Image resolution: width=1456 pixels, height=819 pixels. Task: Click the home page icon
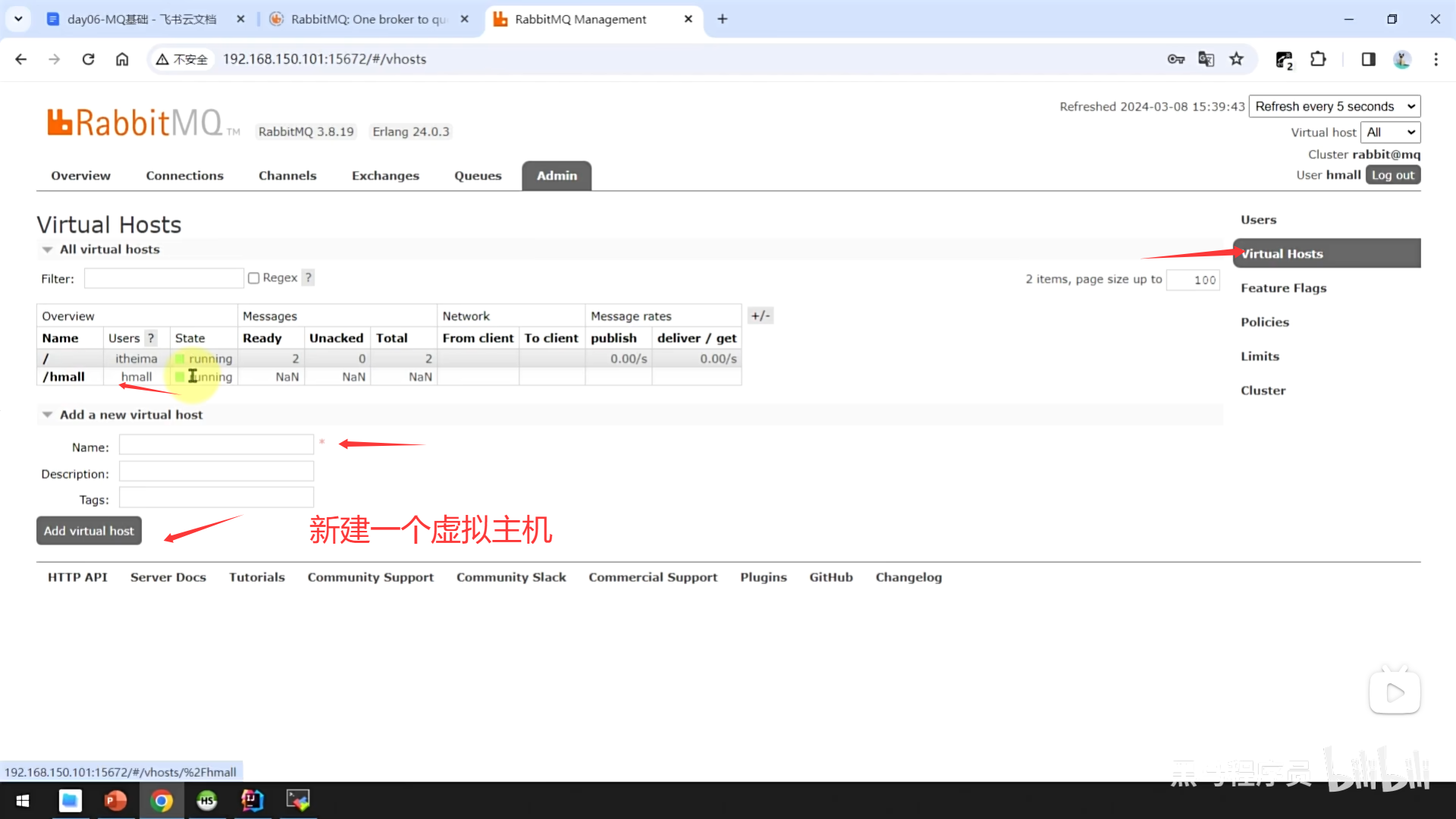click(122, 59)
